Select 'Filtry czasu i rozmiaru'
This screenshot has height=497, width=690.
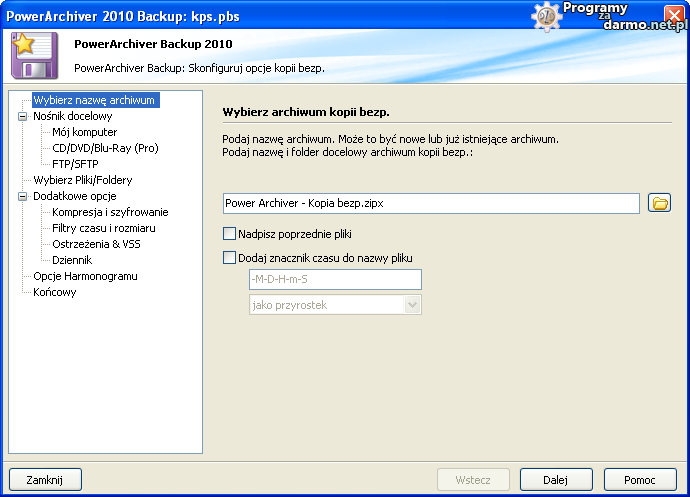tap(103, 228)
